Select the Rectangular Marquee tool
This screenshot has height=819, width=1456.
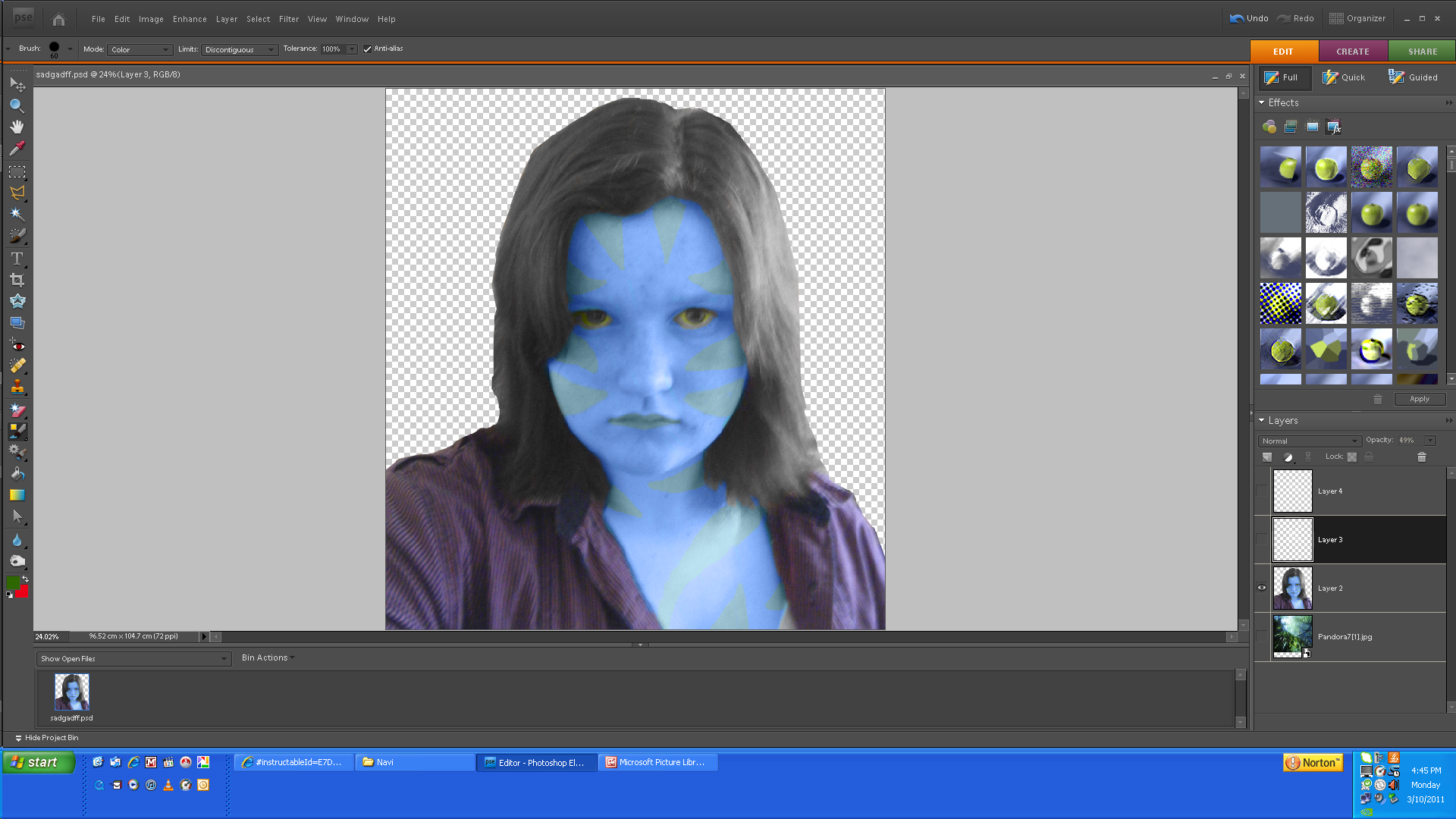(x=17, y=172)
